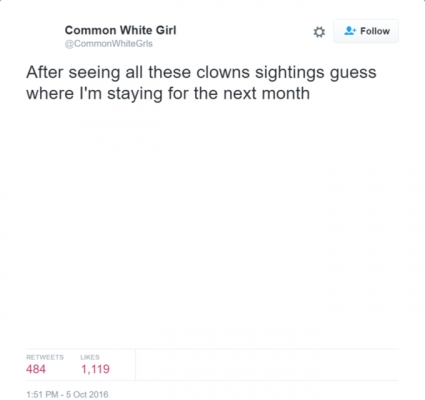Click the LIKES label
The height and width of the screenshot is (400, 425).
click(90, 357)
